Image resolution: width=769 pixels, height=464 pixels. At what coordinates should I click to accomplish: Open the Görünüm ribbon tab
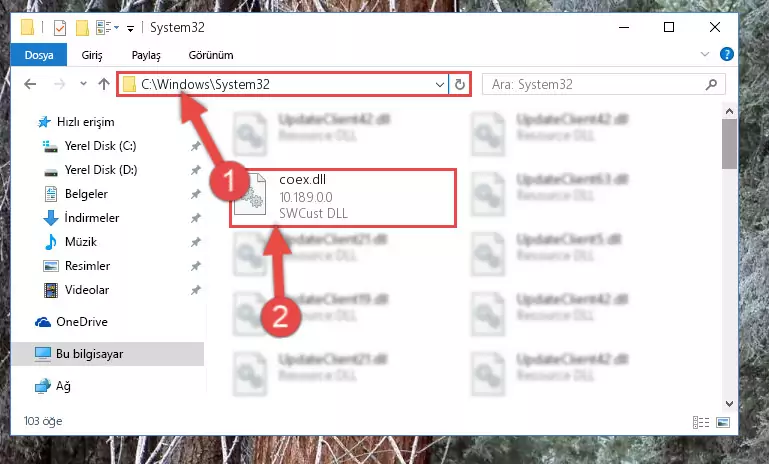click(211, 55)
